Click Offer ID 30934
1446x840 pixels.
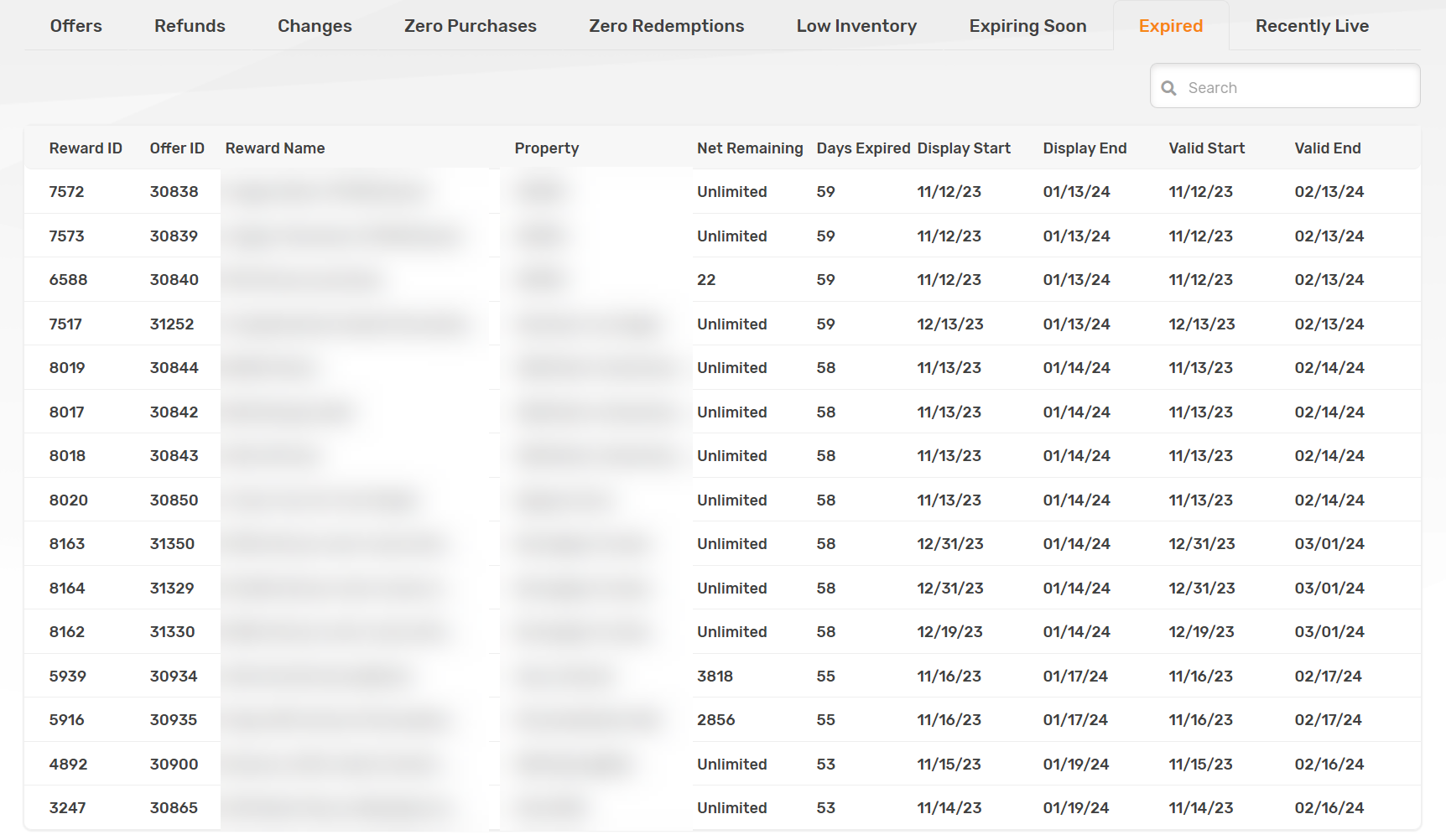point(174,677)
